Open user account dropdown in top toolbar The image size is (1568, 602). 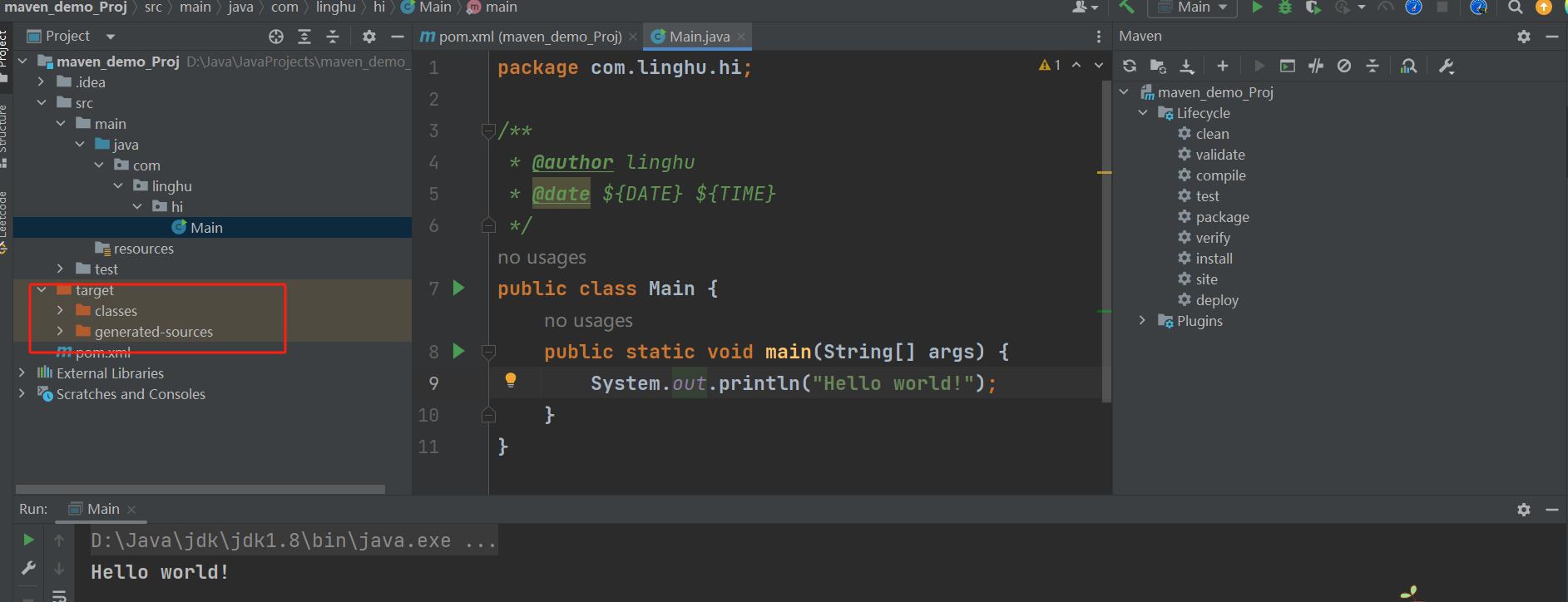pyautogui.click(x=1085, y=7)
